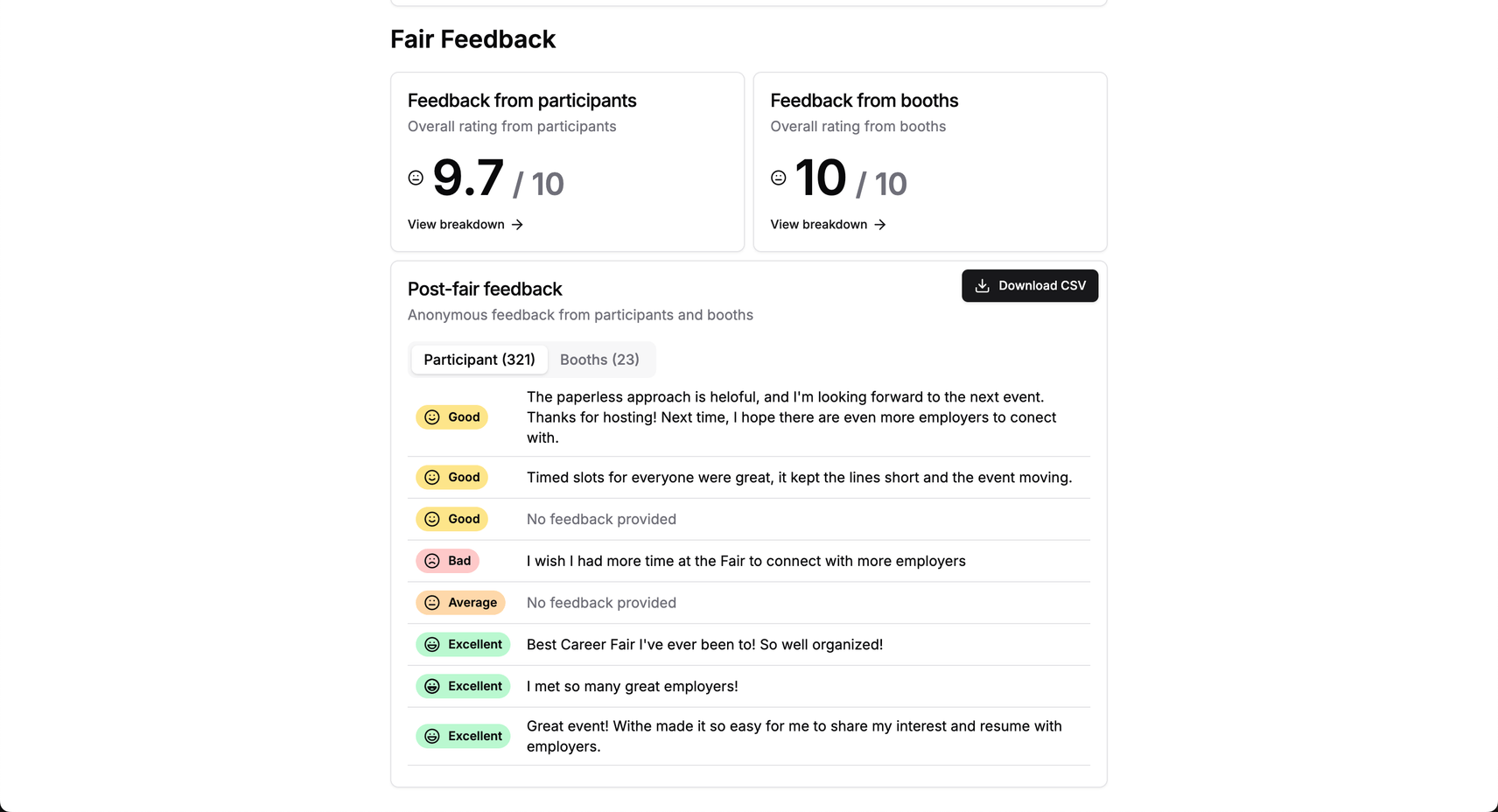Click grinning icon on Best Career Fair row

coord(432,645)
